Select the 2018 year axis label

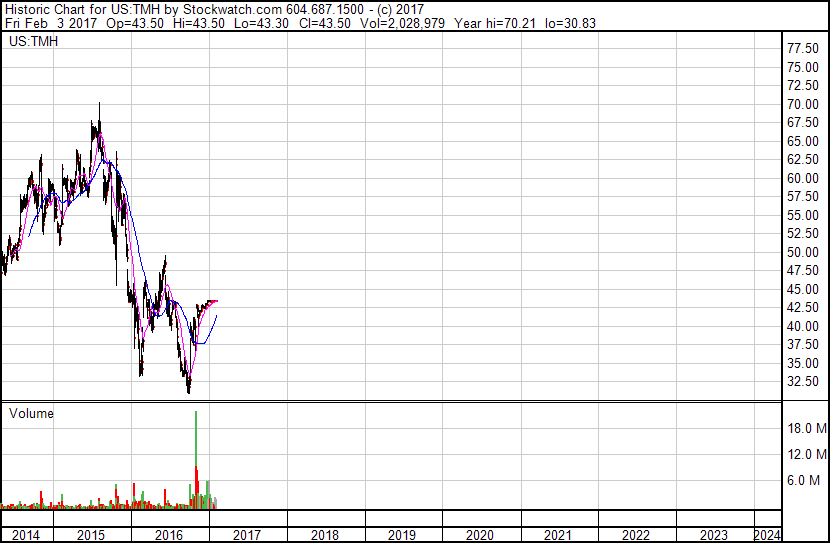(324, 535)
